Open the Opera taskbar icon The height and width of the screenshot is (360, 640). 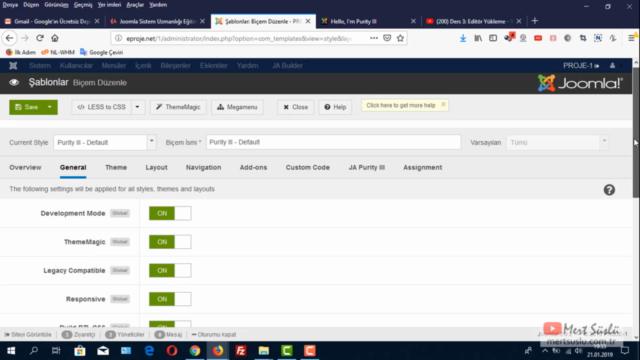click(172, 351)
